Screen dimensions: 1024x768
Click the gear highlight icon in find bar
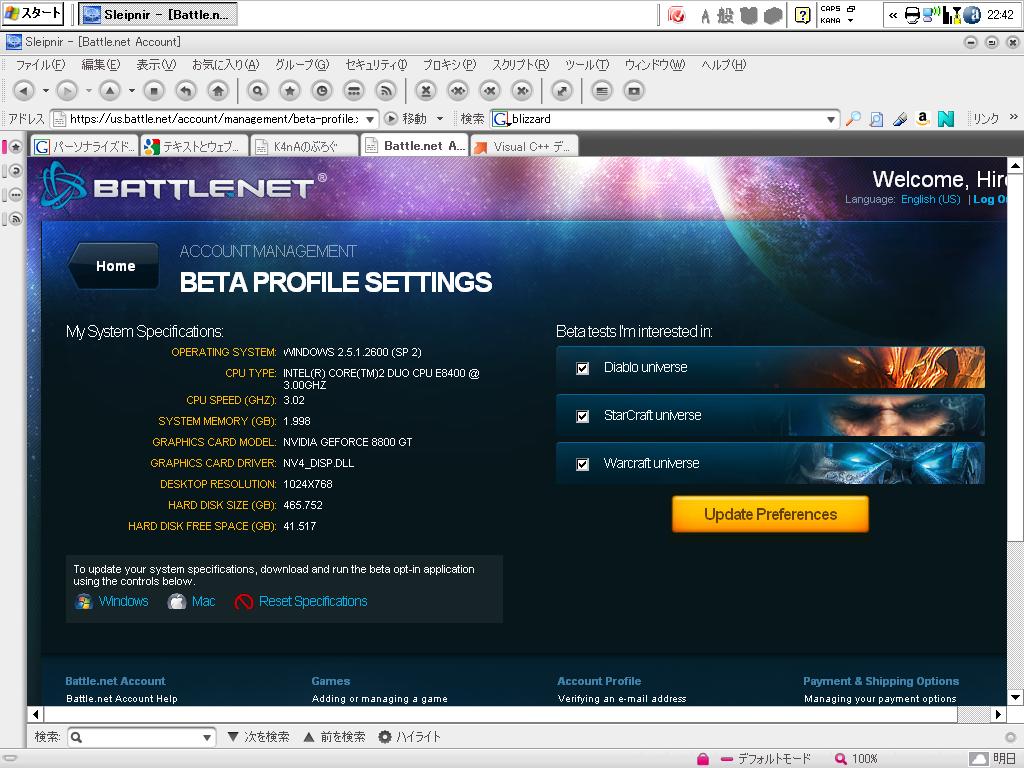385,737
